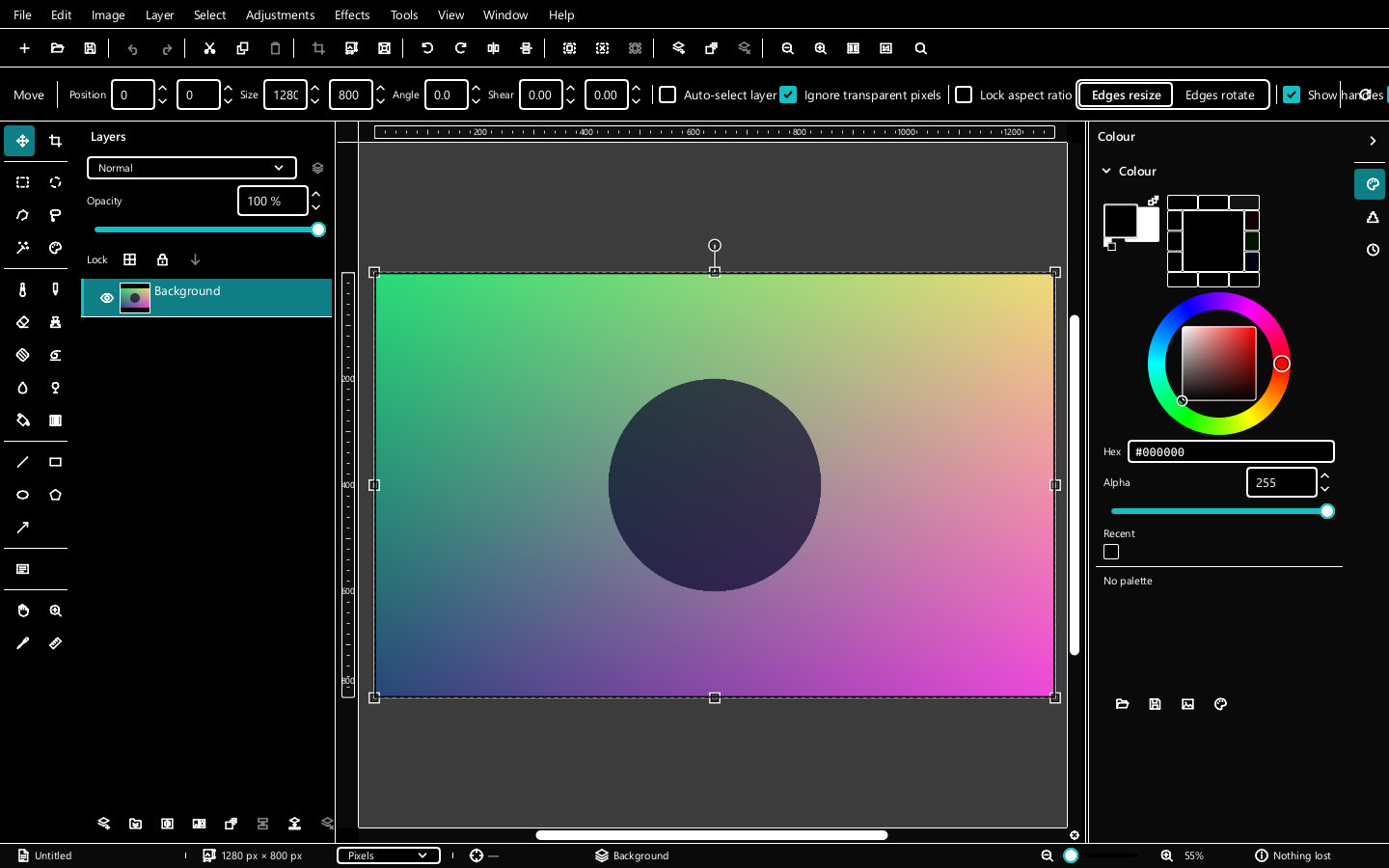Open the Effects menu

coord(352,14)
